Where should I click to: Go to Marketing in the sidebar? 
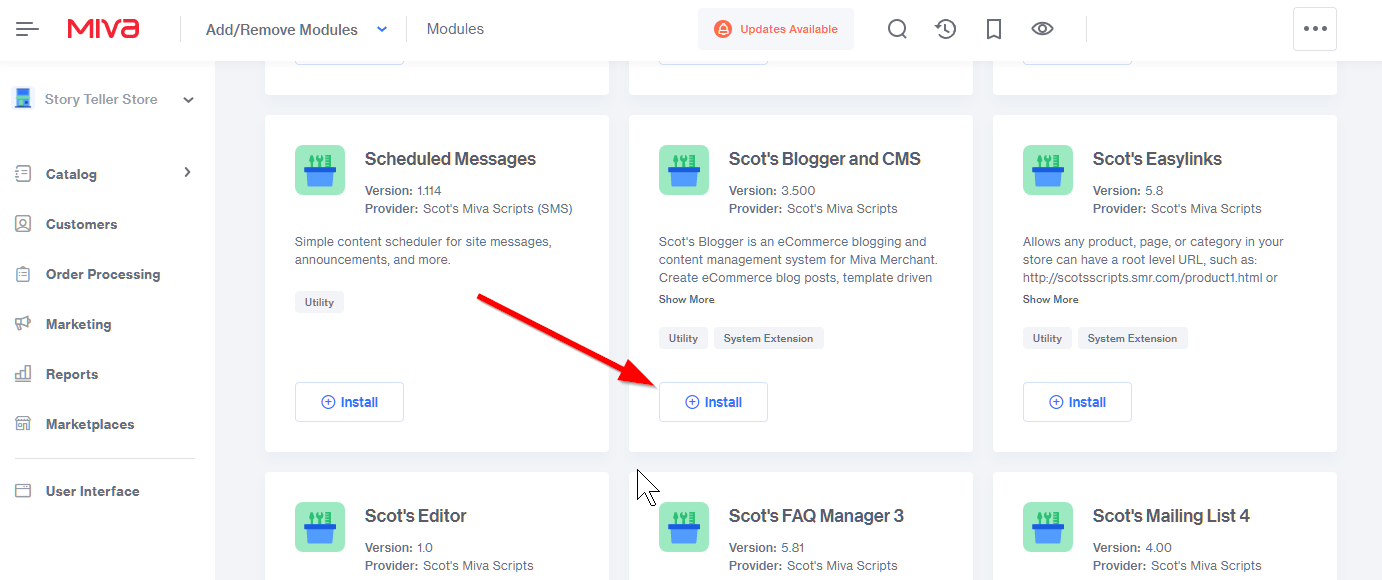click(78, 324)
